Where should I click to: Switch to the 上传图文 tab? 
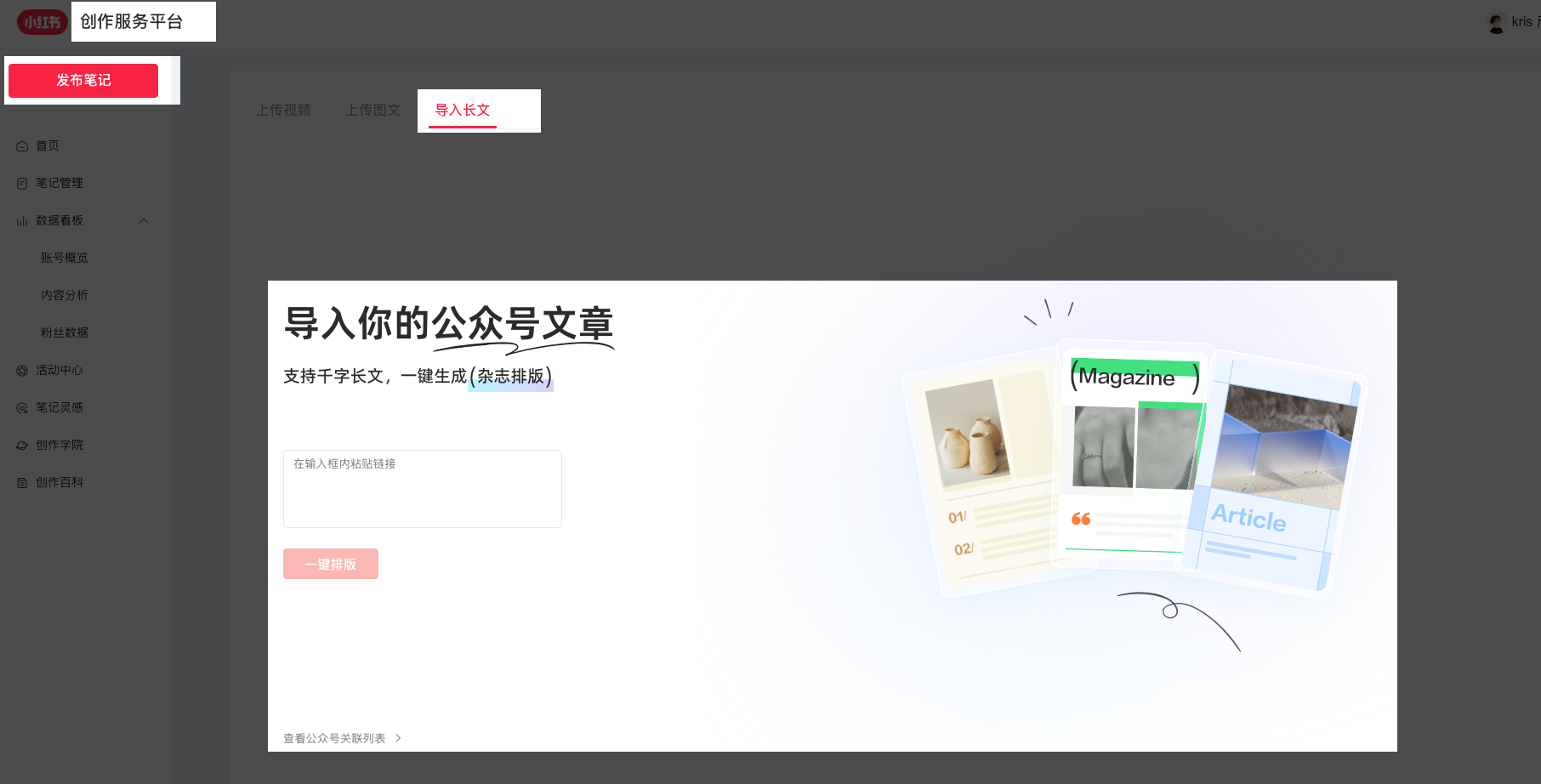[372, 110]
